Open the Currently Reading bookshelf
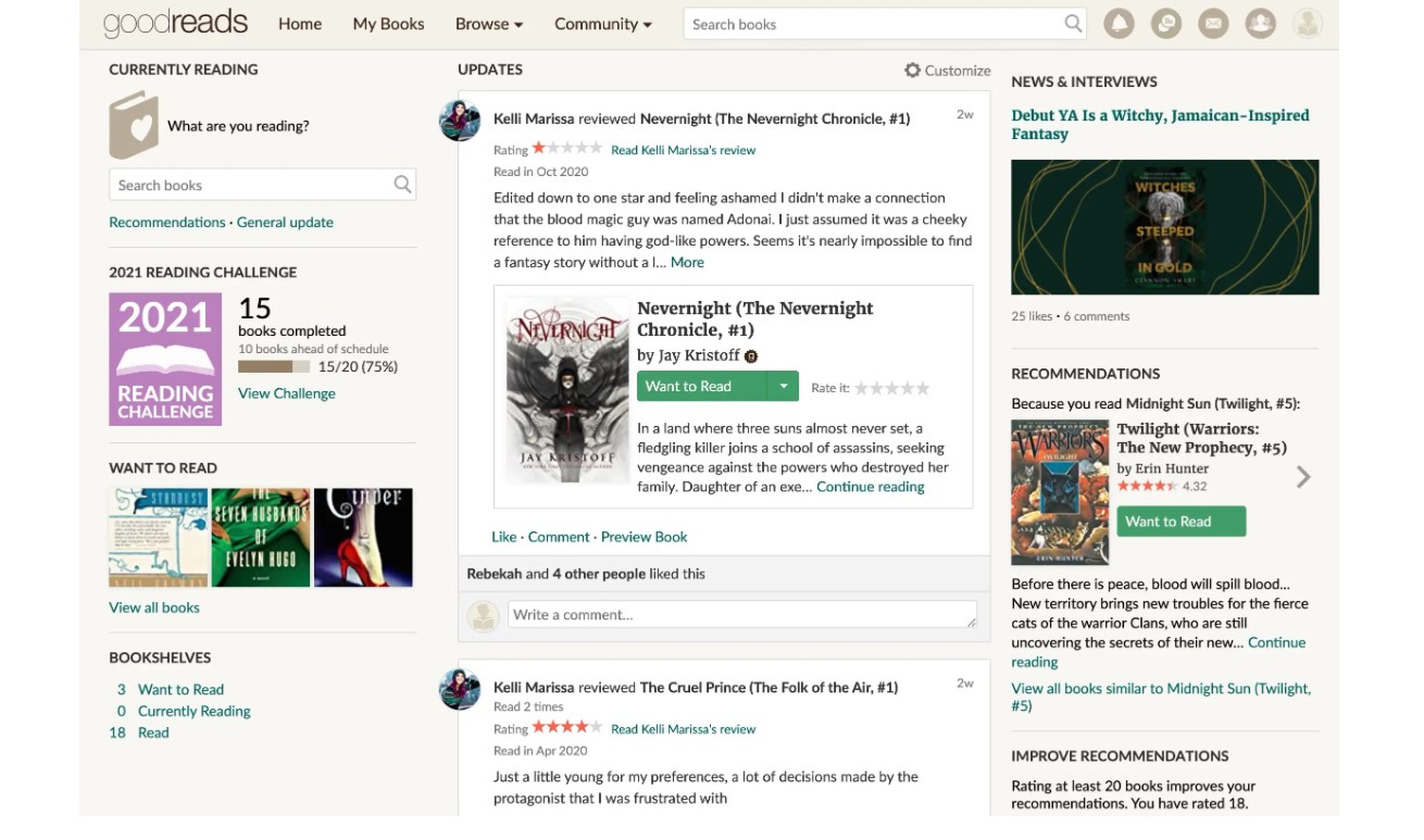Screen dimensions: 1424x840 (x=194, y=711)
